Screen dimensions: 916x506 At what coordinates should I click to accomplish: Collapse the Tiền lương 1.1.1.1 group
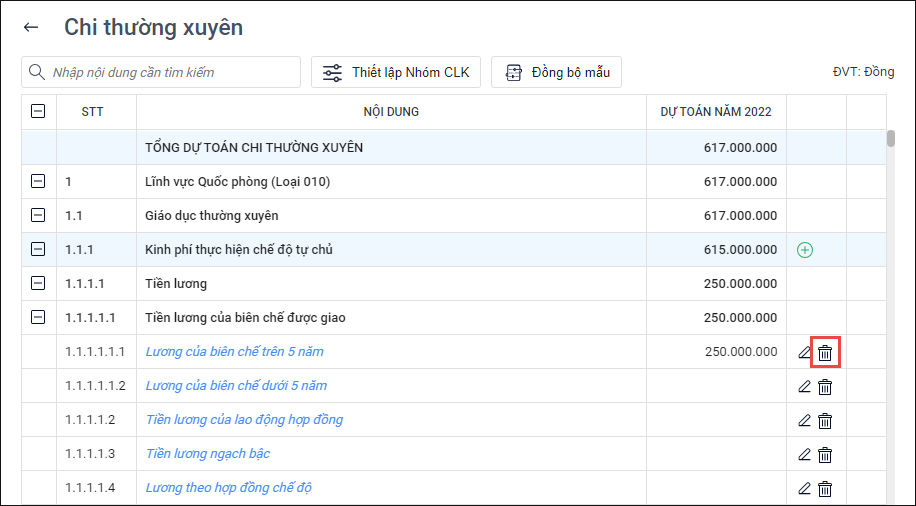(x=39, y=284)
